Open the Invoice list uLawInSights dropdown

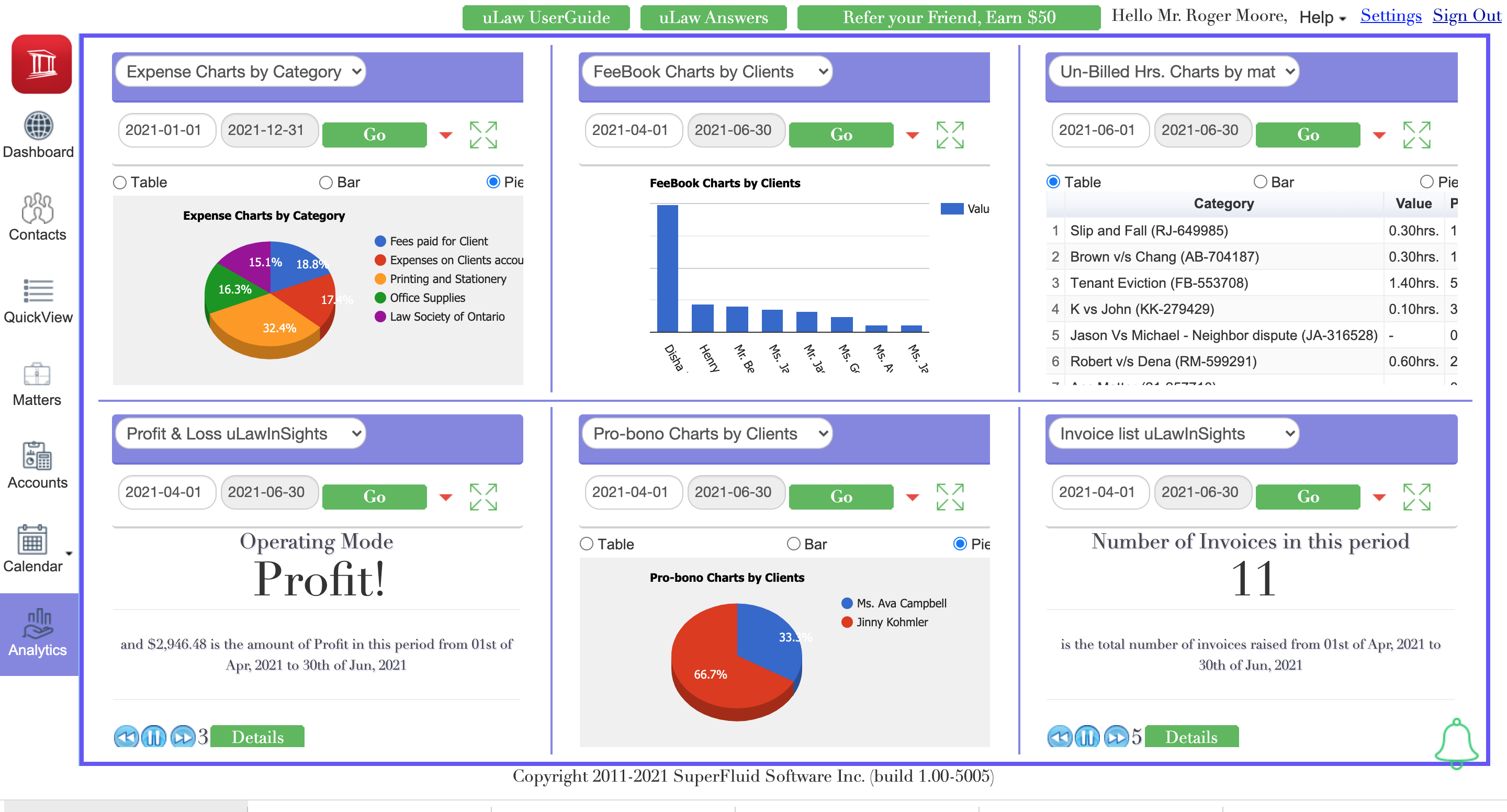tap(1174, 434)
